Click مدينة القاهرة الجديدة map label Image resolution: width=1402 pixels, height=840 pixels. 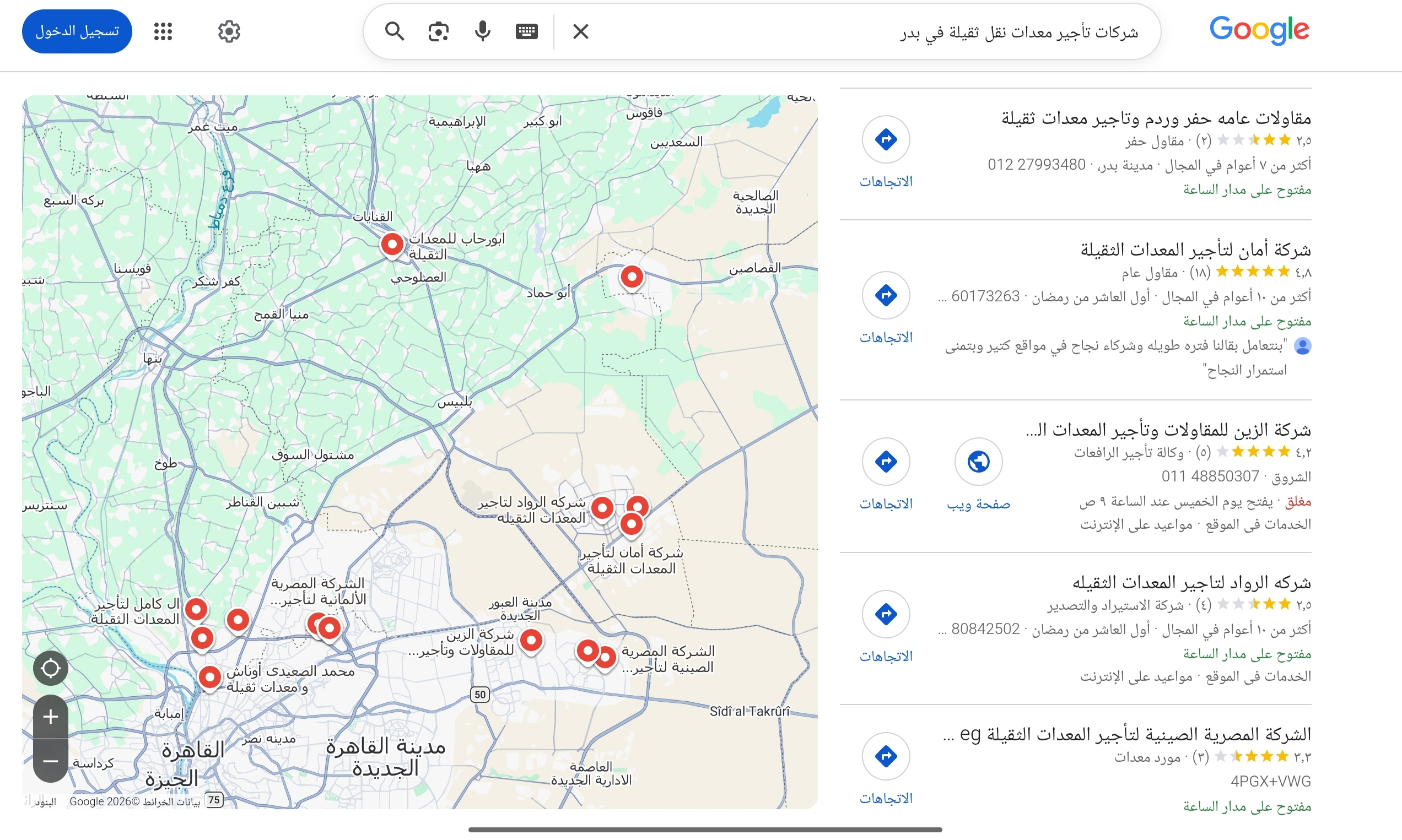coord(385,757)
